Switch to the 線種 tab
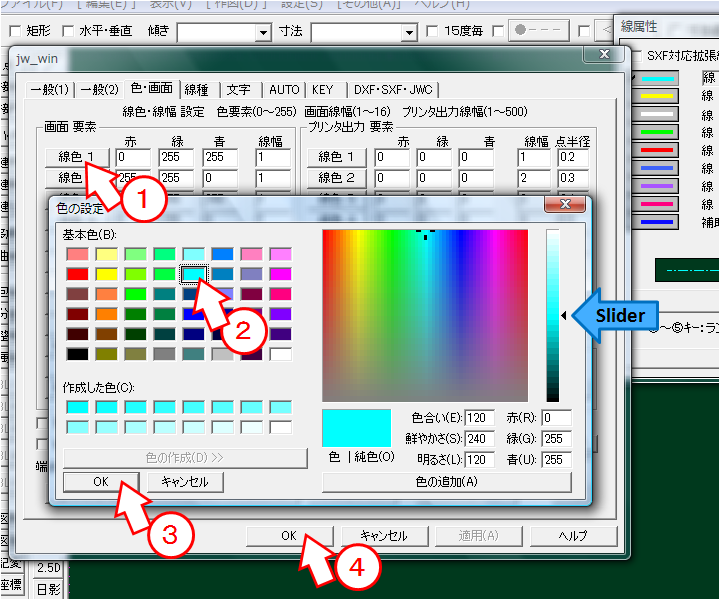Image resolution: width=721 pixels, height=600 pixels. coord(197,89)
